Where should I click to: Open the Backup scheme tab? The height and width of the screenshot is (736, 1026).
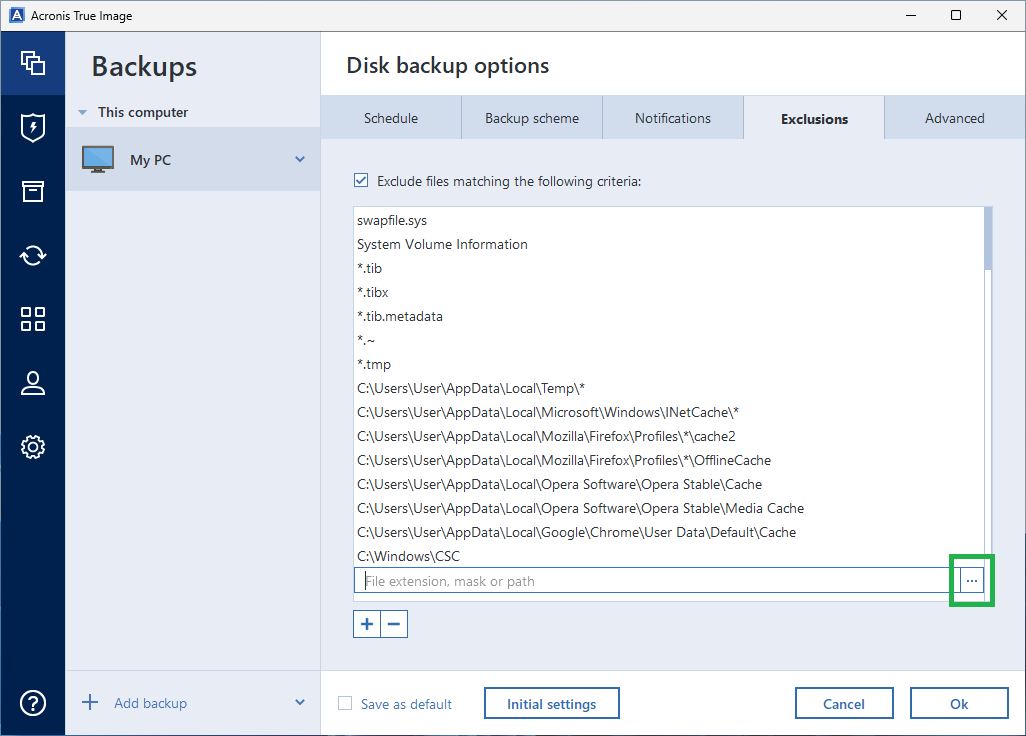pyautogui.click(x=531, y=117)
